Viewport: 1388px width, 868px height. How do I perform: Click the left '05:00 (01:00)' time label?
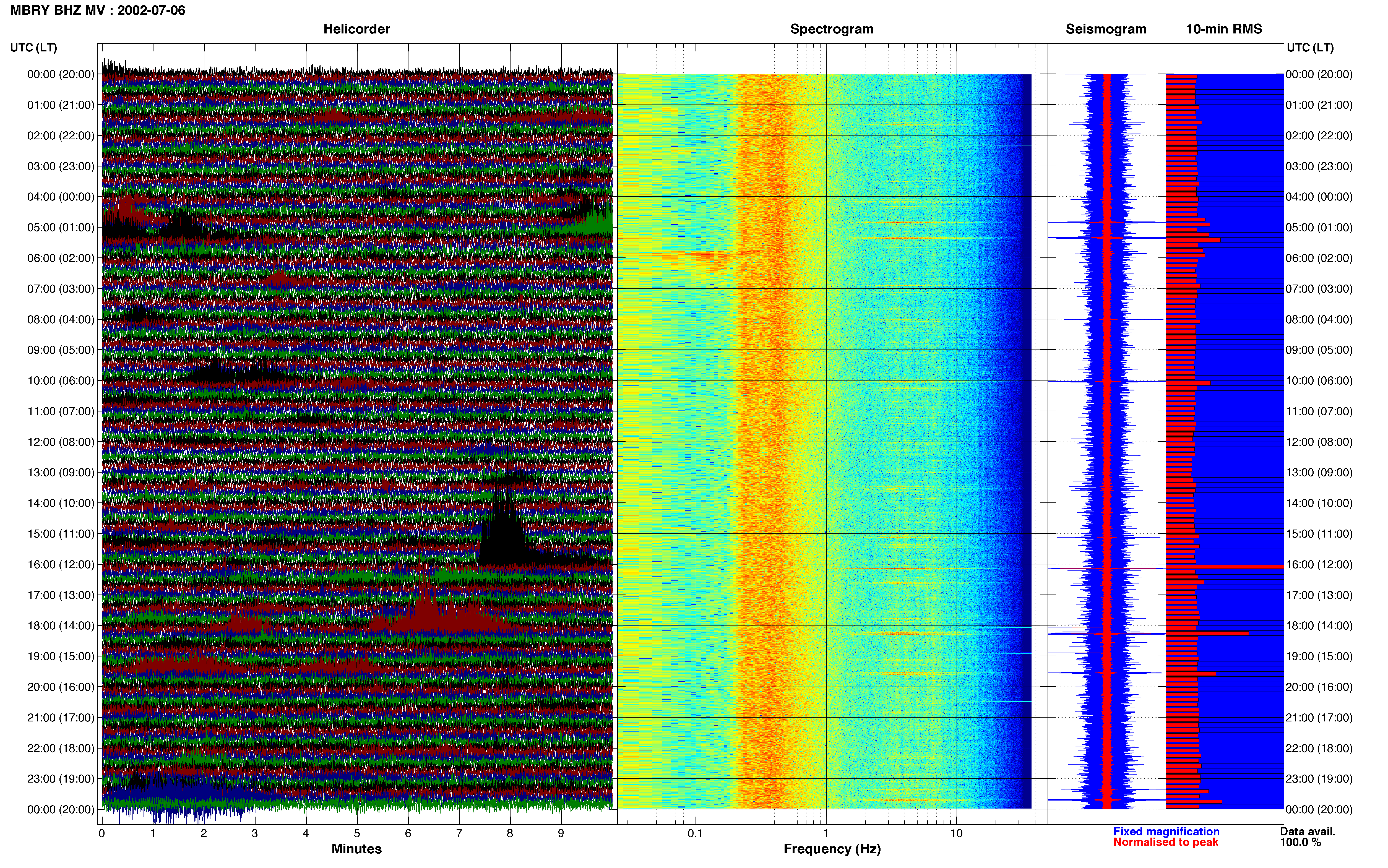pyautogui.click(x=61, y=227)
